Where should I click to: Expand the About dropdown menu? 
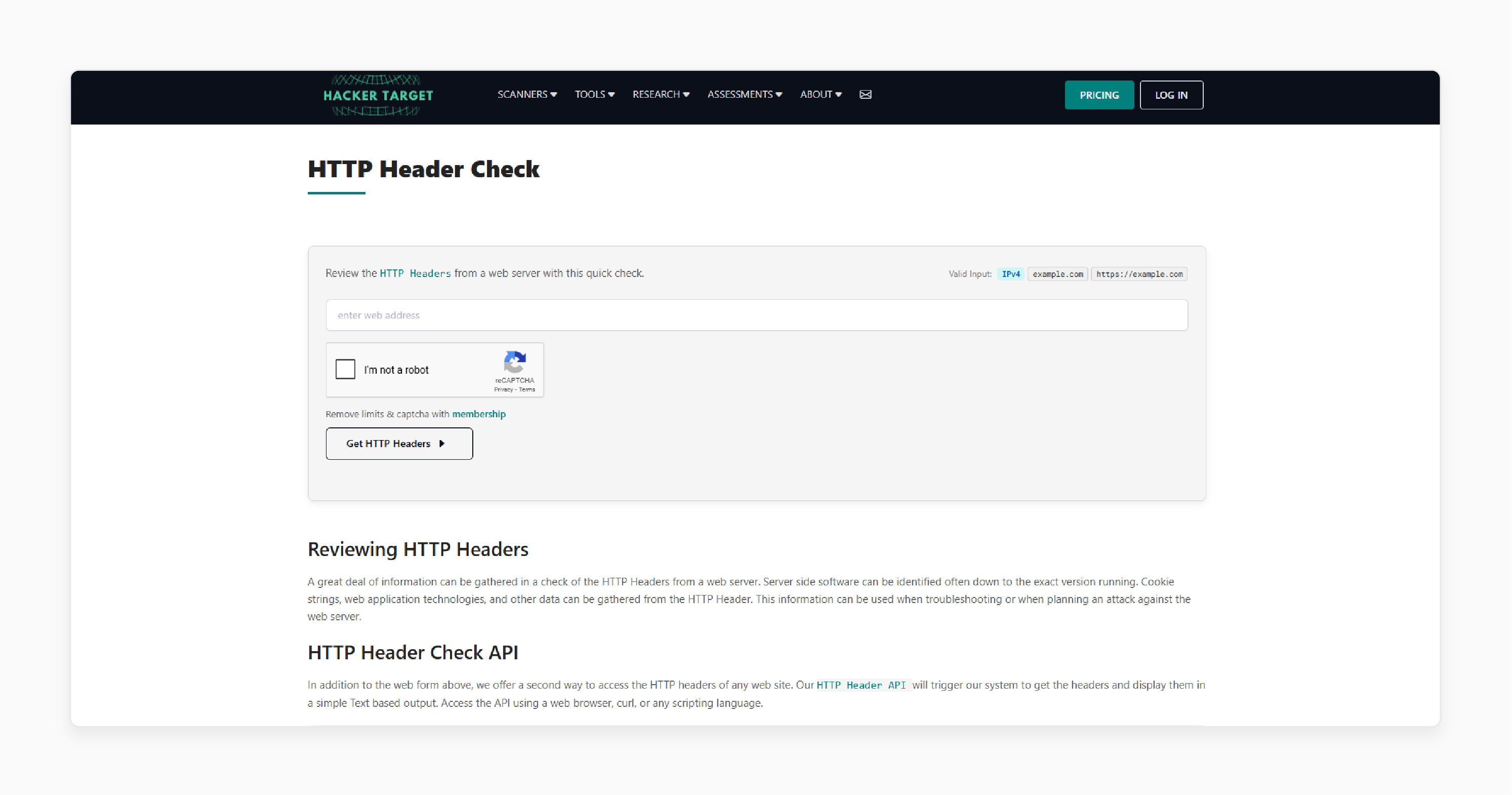821,95
